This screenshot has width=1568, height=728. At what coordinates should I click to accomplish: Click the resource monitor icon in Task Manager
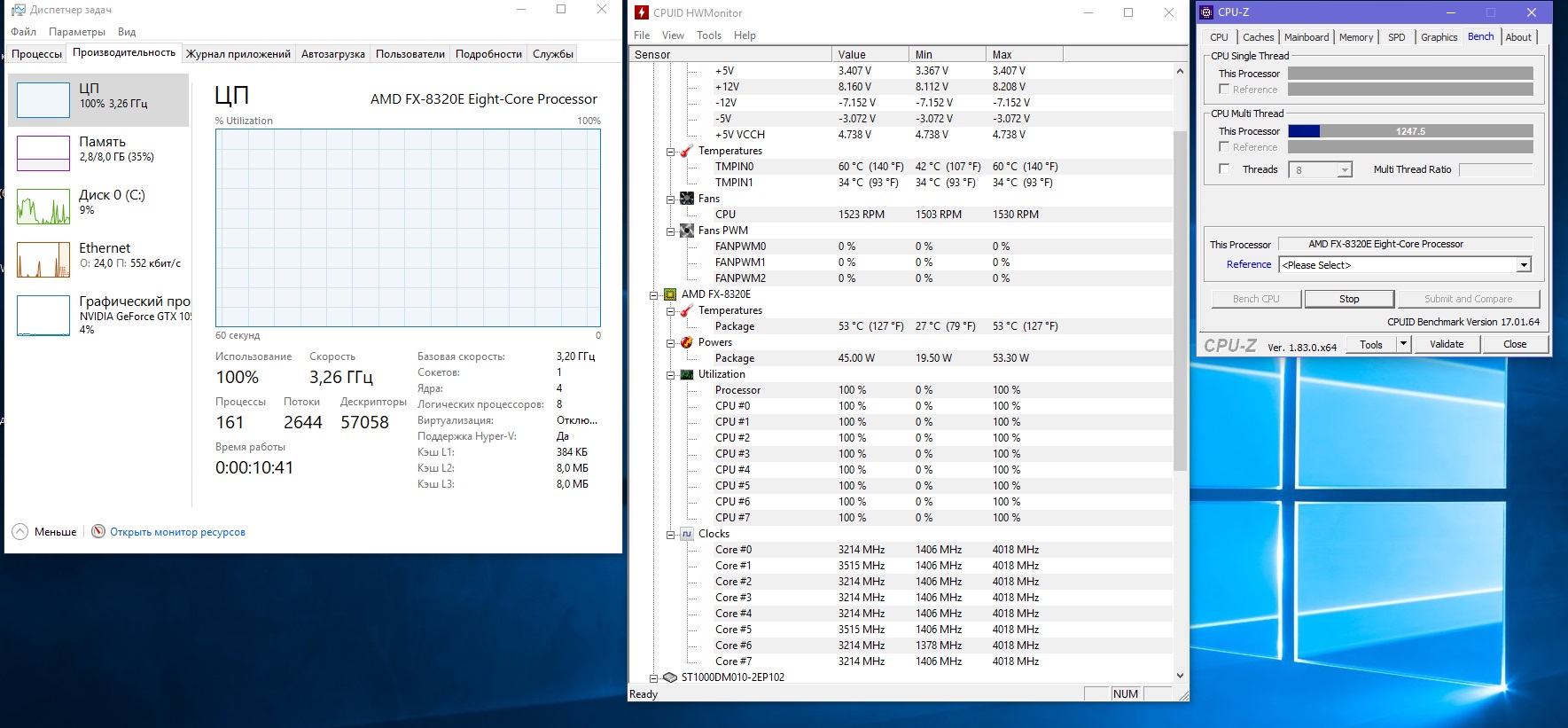(x=98, y=532)
